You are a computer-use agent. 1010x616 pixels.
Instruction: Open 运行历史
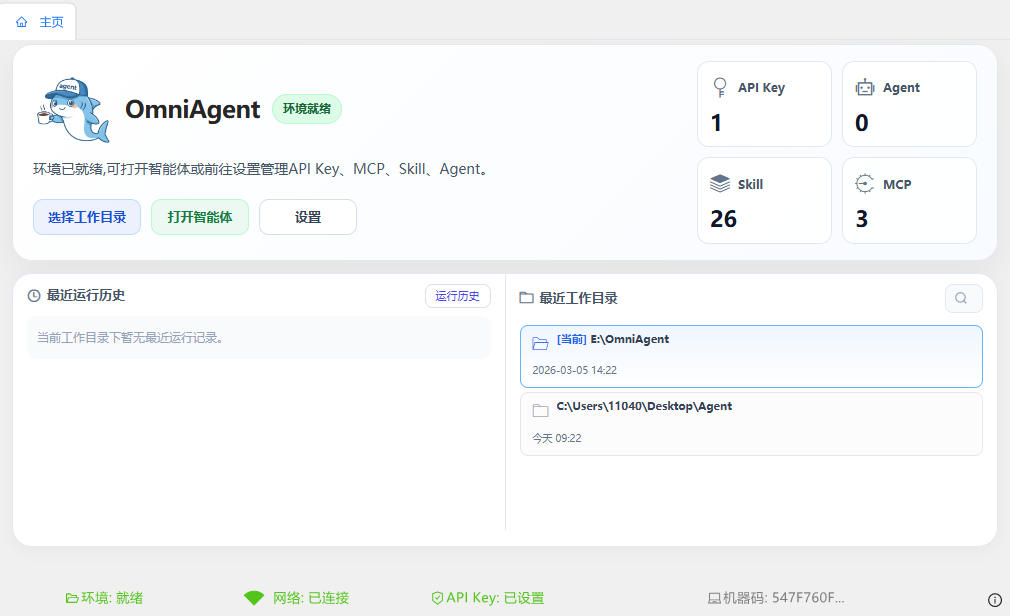click(457, 296)
